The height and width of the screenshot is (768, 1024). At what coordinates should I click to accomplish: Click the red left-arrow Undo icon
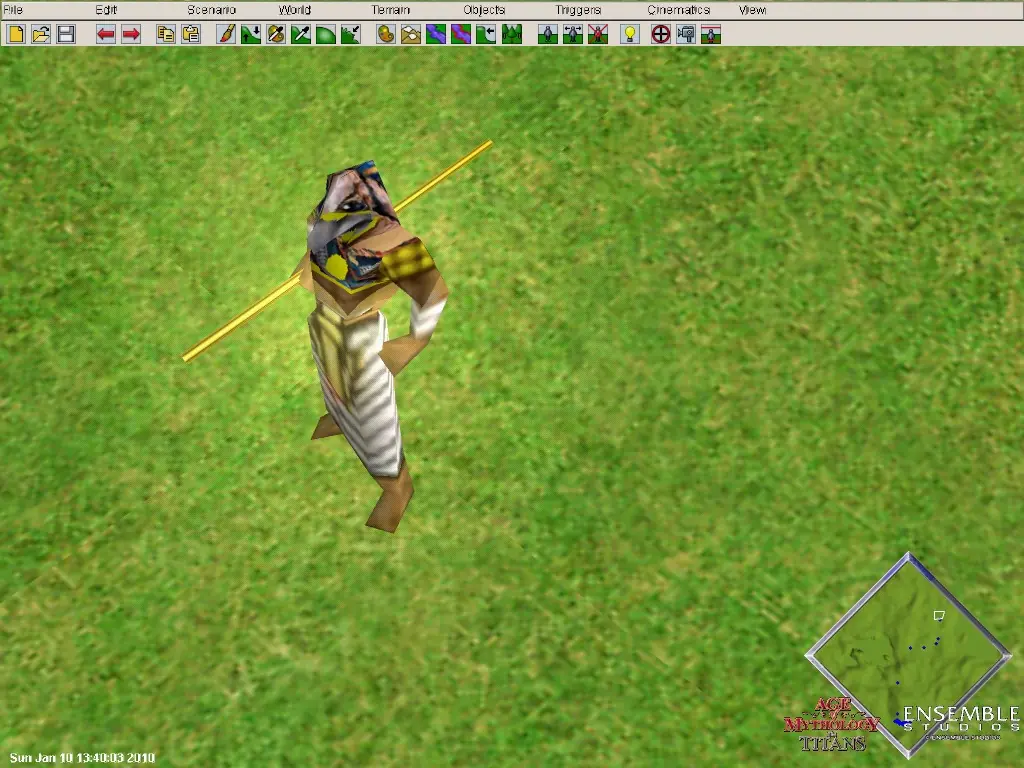106,34
